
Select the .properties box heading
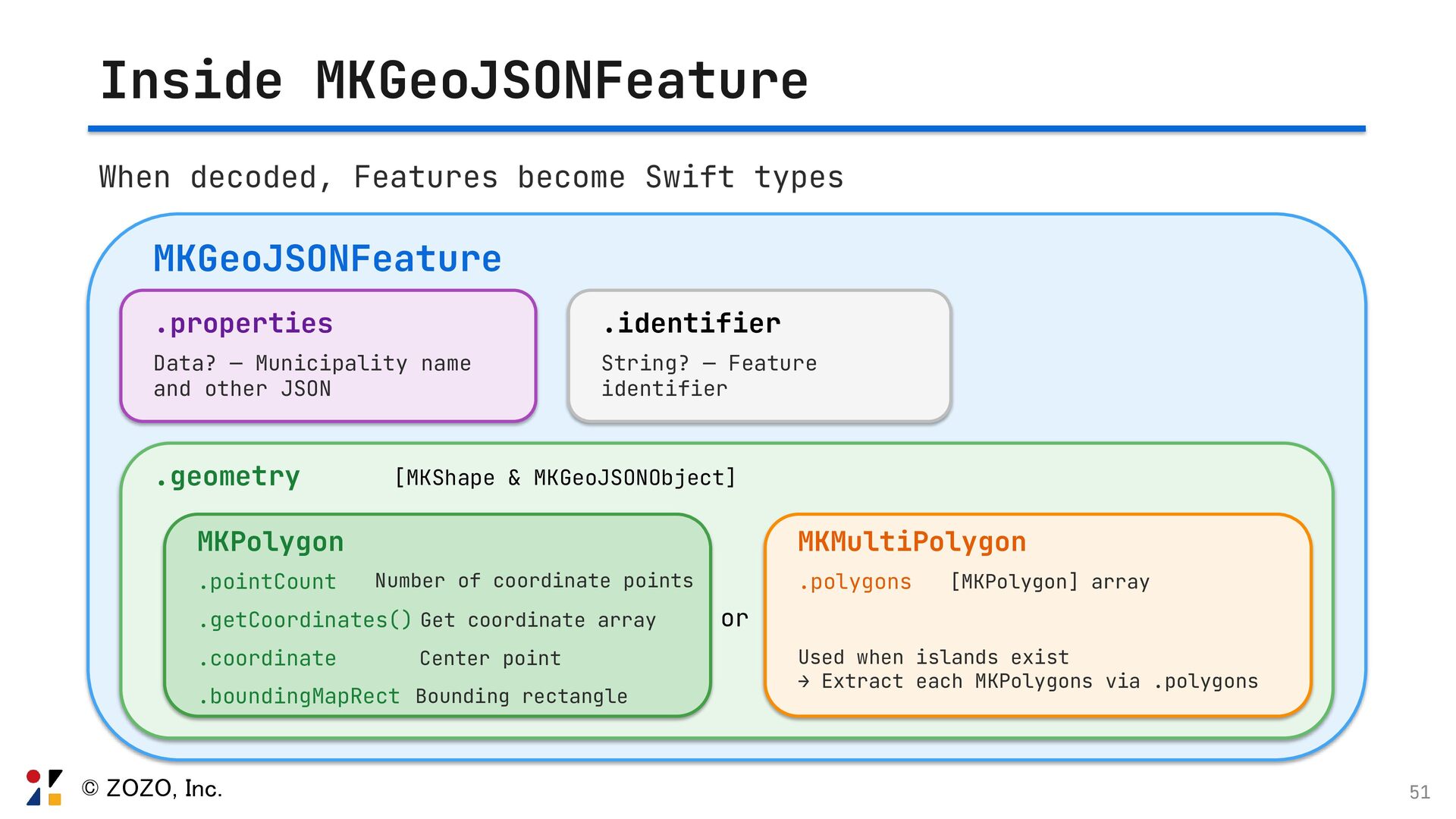(x=243, y=324)
